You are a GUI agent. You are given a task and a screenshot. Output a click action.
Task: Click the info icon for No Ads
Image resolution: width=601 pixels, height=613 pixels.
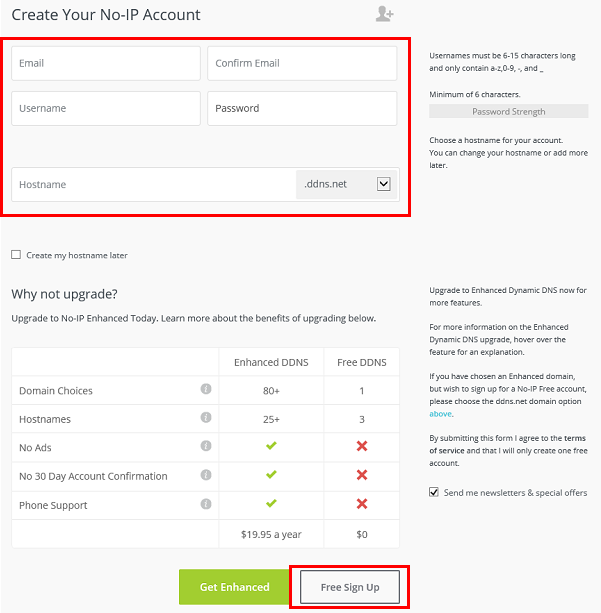click(x=206, y=446)
